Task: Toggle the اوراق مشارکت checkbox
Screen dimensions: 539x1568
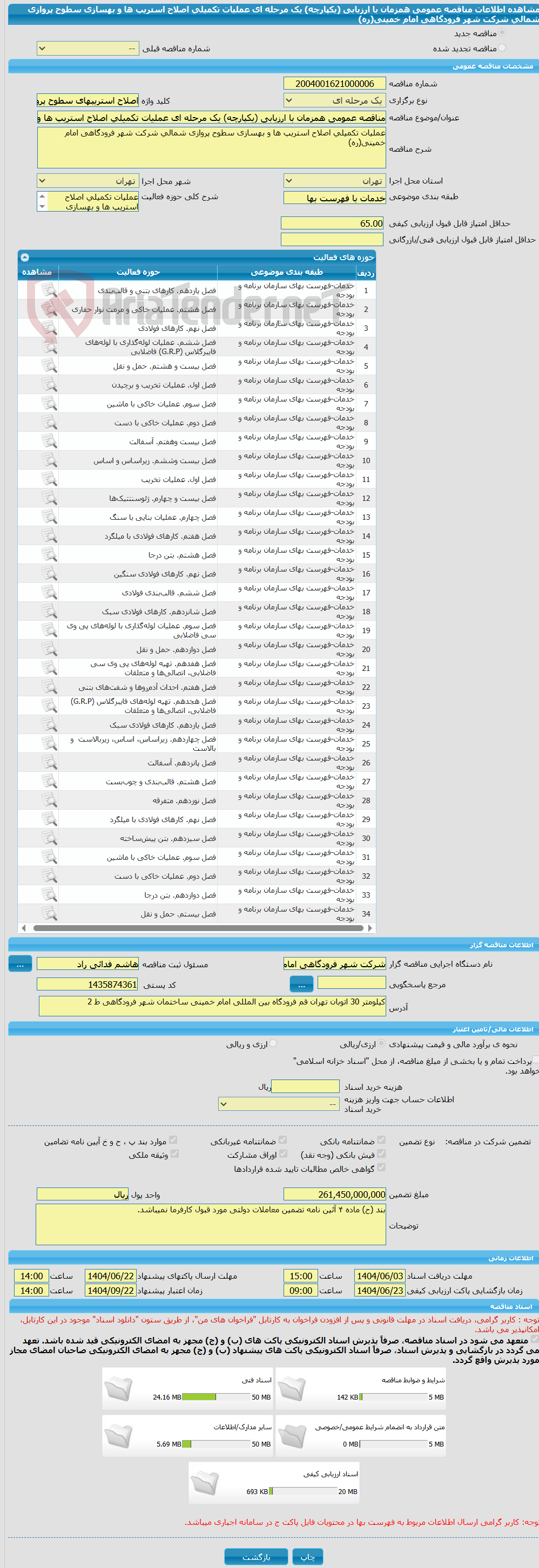Action: point(282,1153)
